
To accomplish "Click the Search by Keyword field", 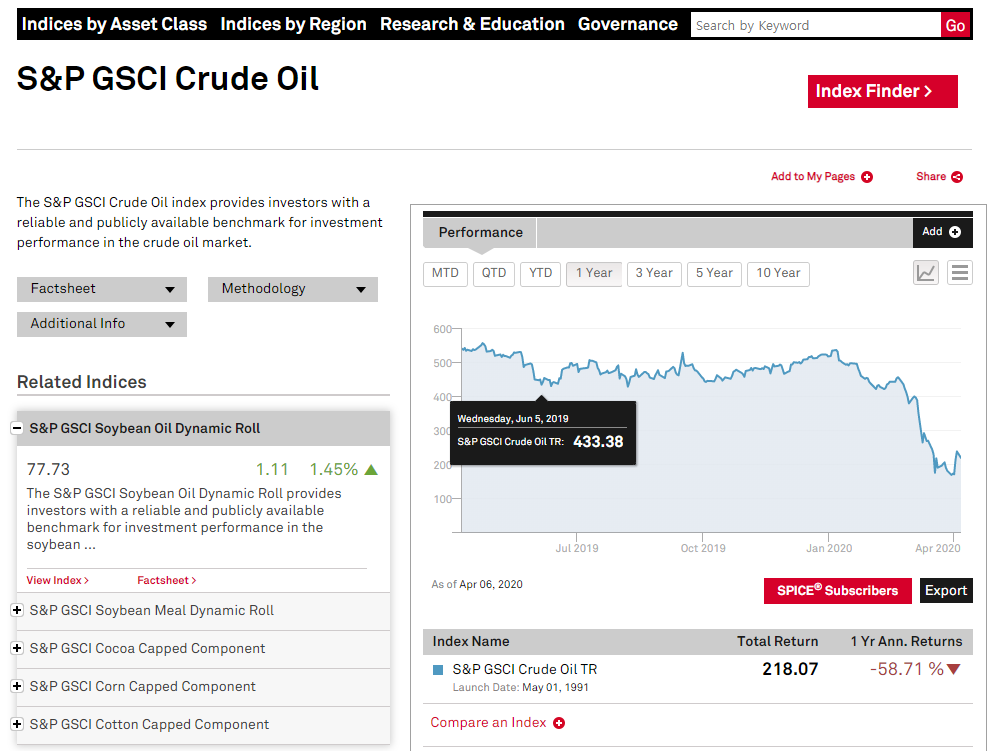I will (815, 25).
